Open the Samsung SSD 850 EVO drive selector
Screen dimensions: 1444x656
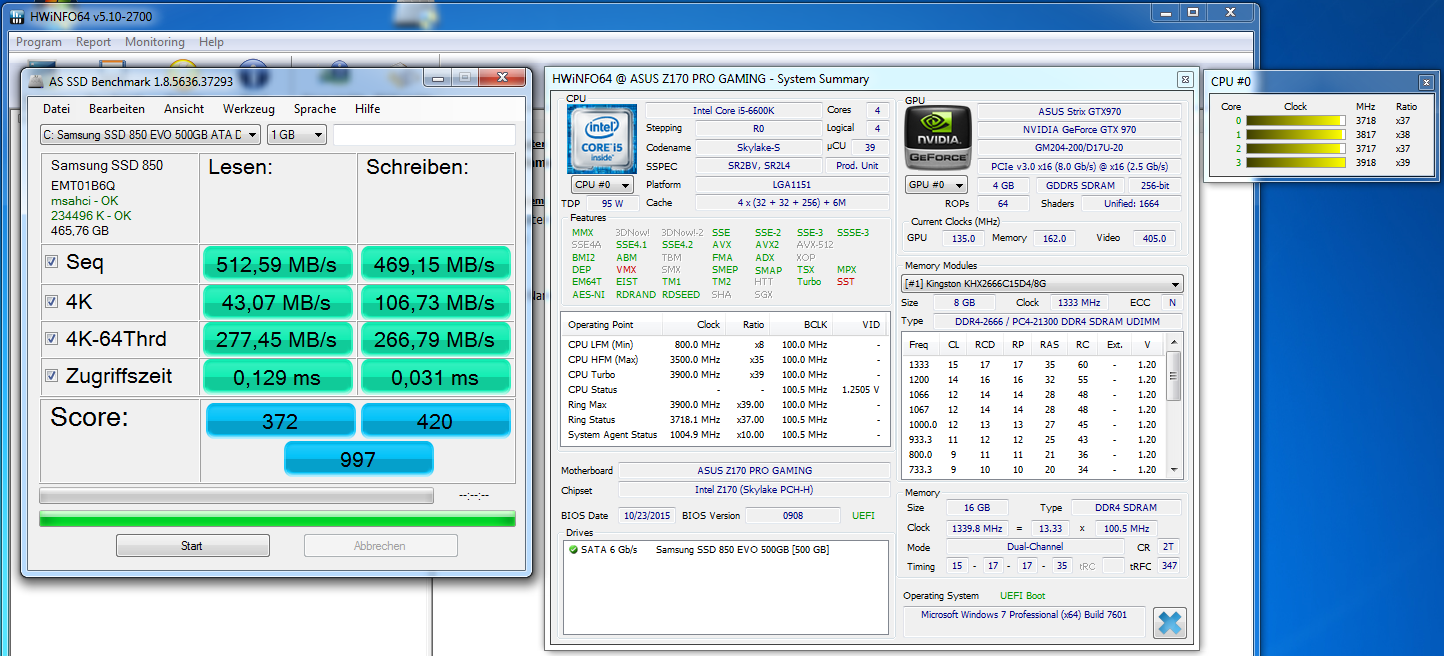click(150, 135)
